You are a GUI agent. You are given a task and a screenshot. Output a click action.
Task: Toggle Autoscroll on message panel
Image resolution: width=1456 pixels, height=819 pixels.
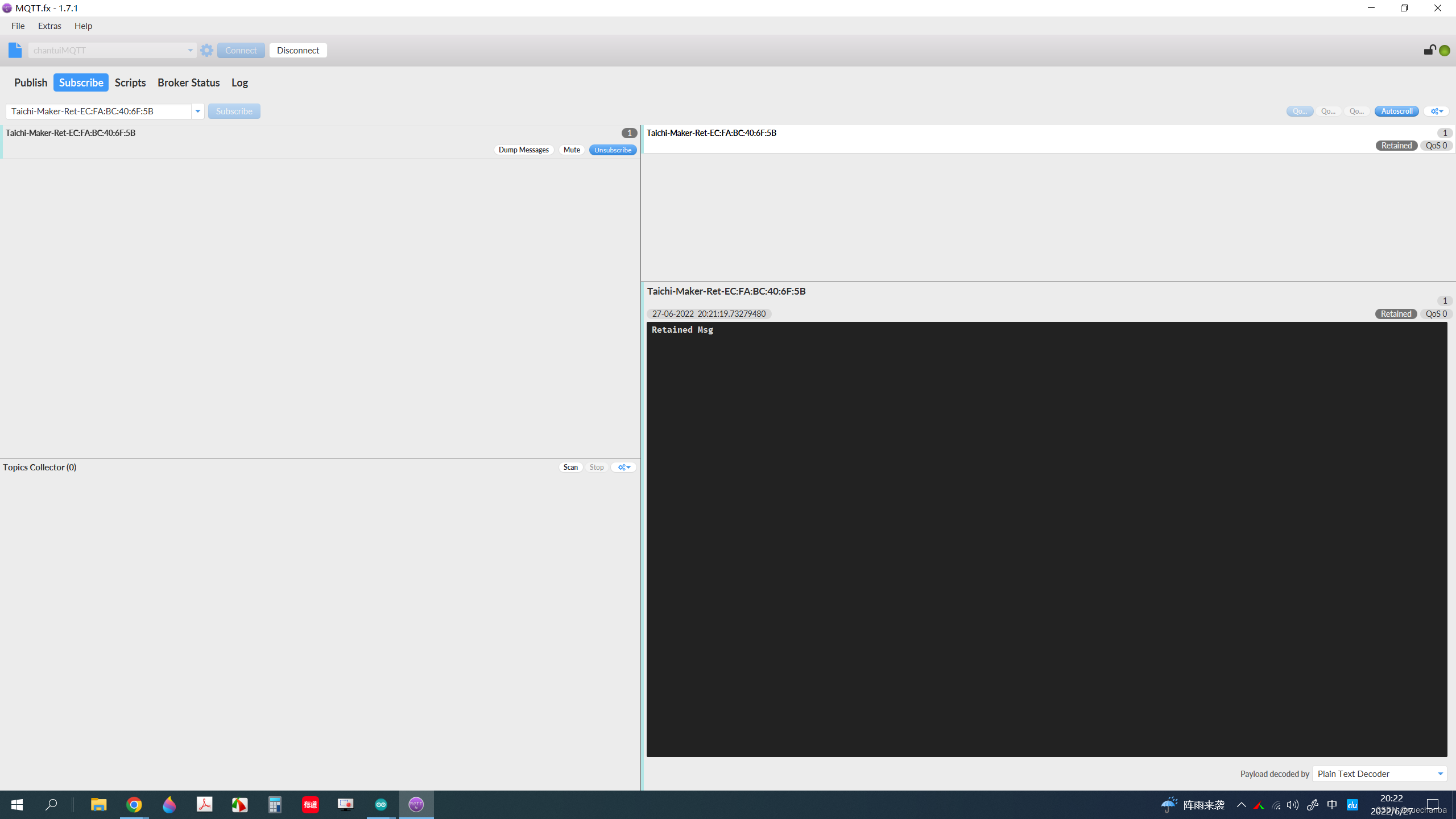tap(1396, 111)
